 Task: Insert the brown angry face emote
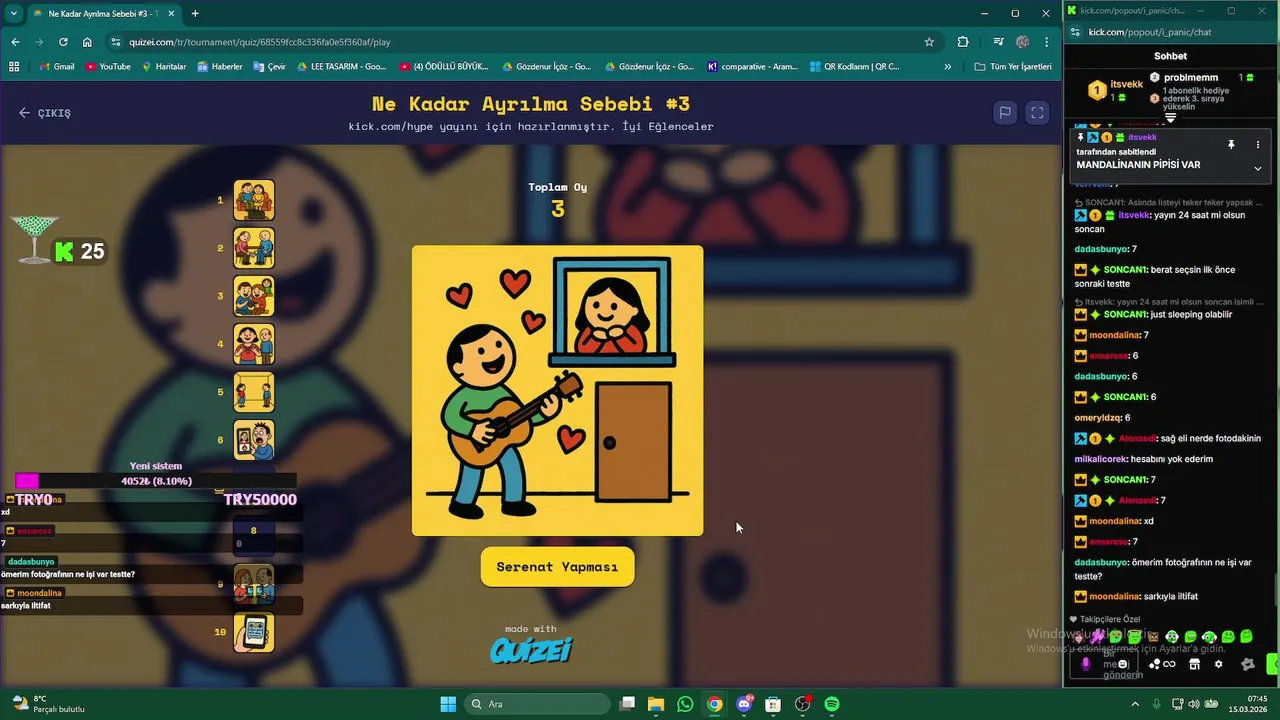pyautogui.click(x=1153, y=637)
